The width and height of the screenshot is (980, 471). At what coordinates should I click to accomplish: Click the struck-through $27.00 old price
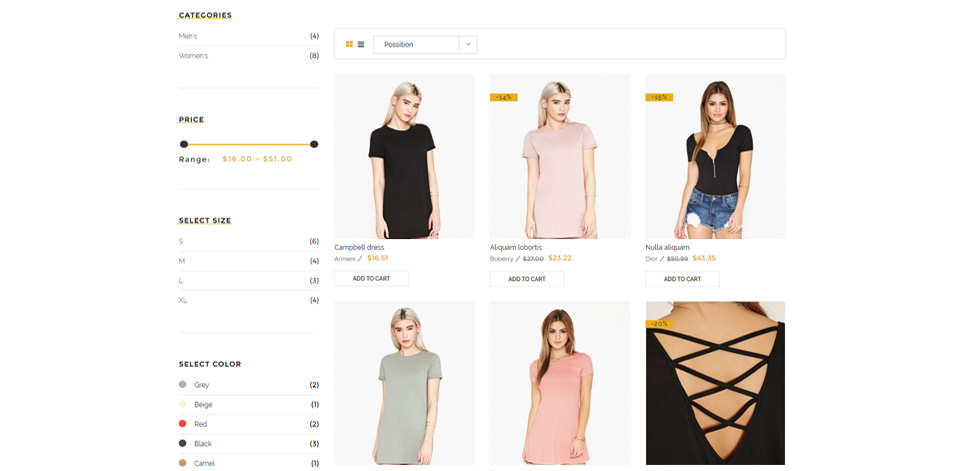coord(533,259)
